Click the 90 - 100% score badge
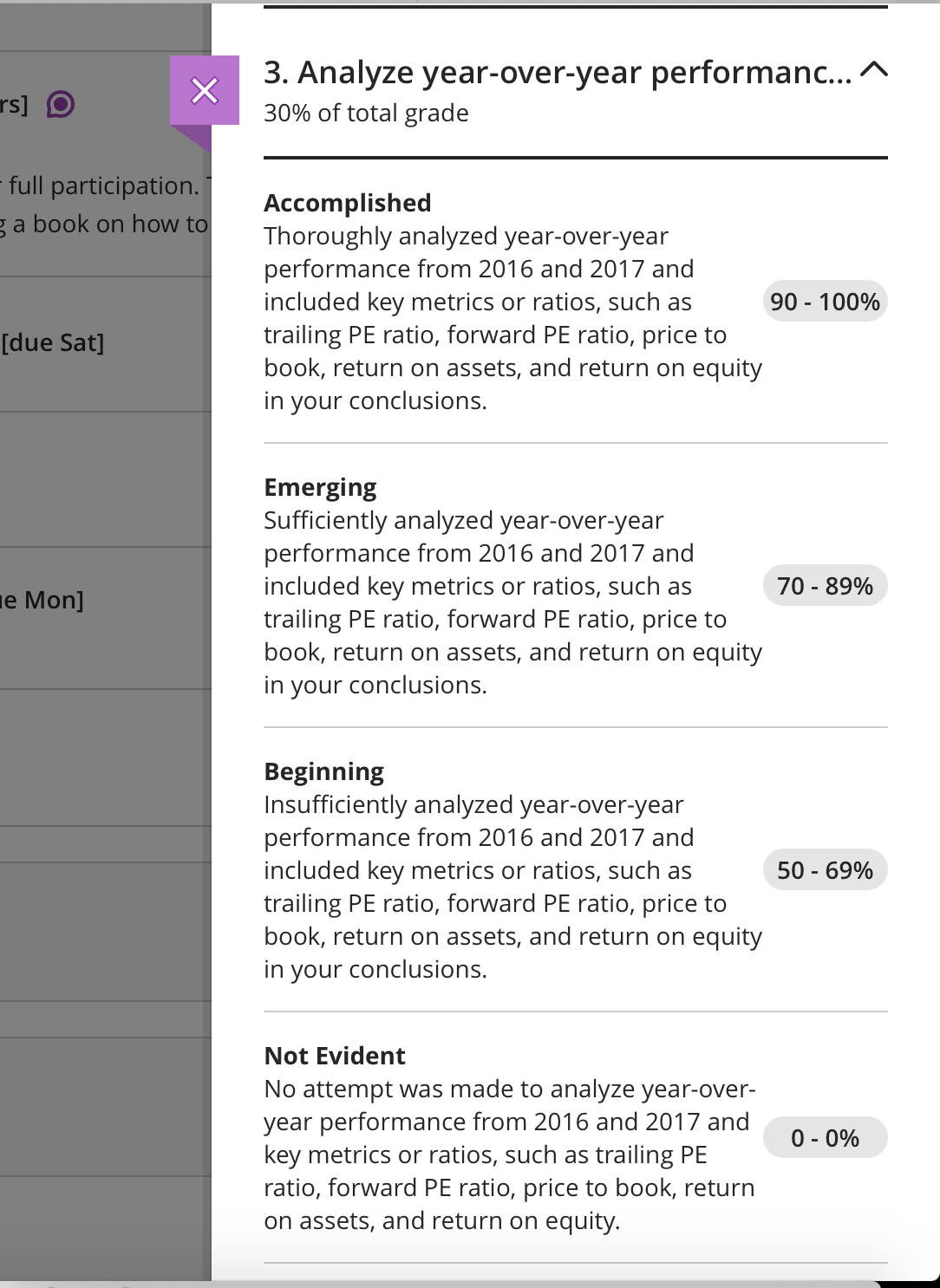The height and width of the screenshot is (1288, 940). (826, 302)
